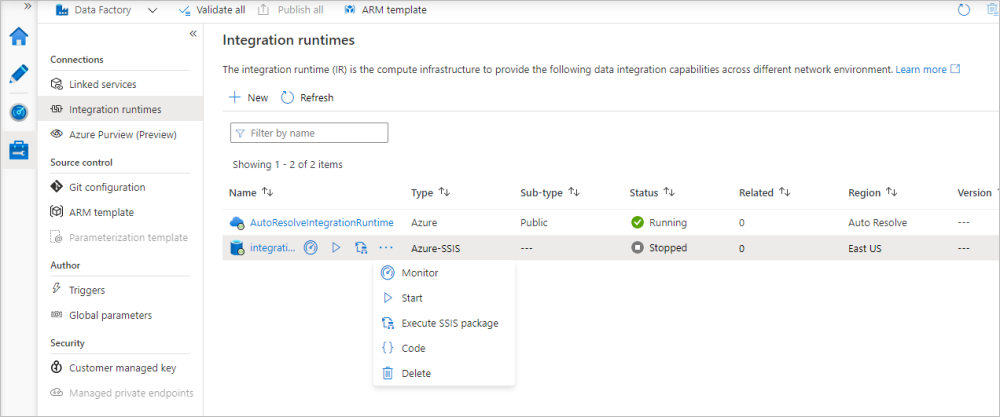Open the AutoResolveIntegrationRuntime link
Viewport: 1000px width, 417px height.
click(321, 222)
